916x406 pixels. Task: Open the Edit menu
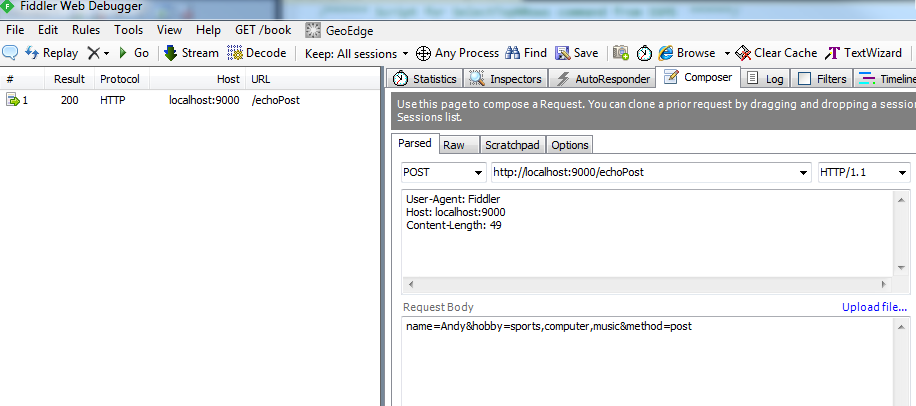[48, 30]
